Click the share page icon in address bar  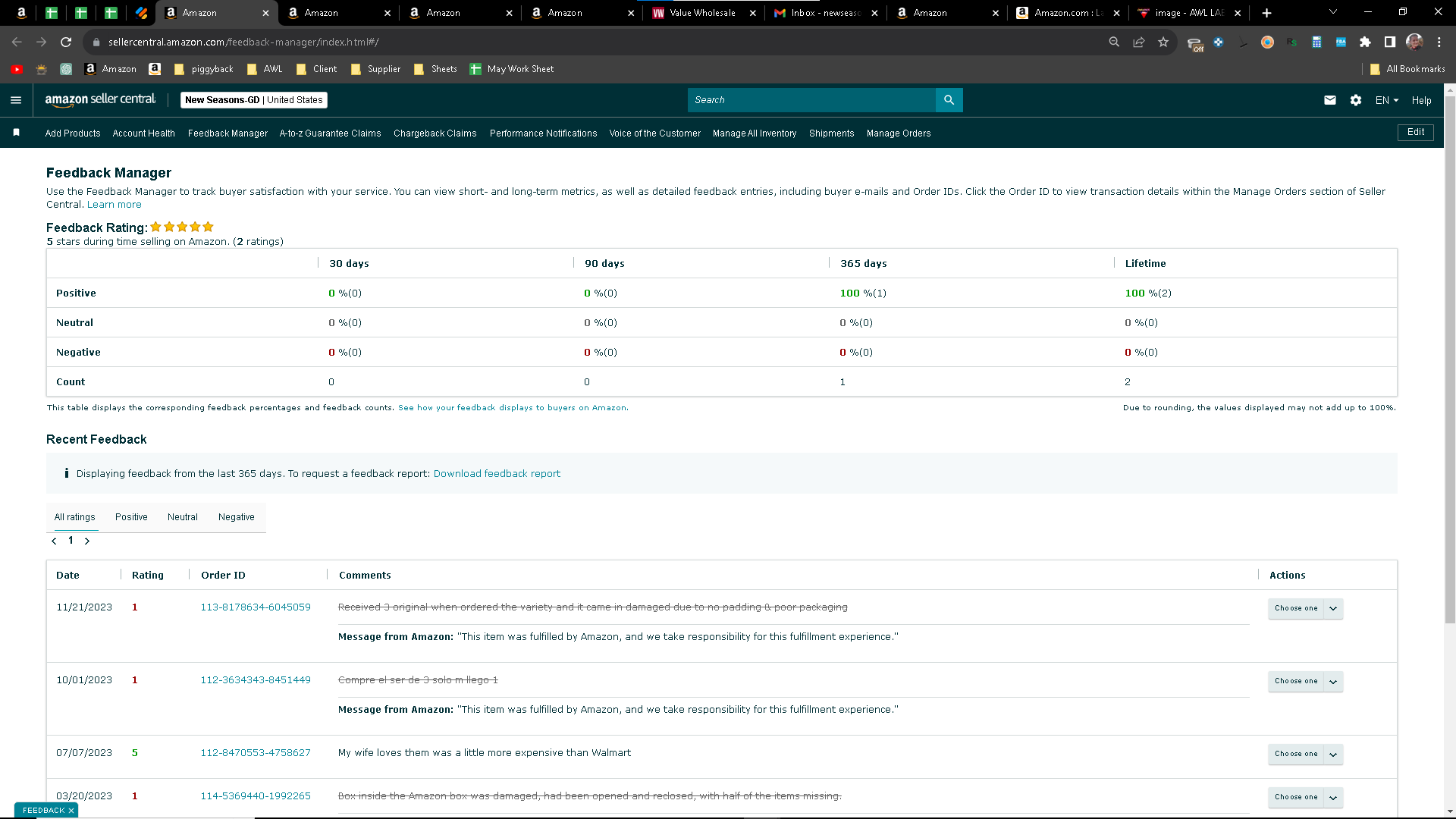point(1139,42)
